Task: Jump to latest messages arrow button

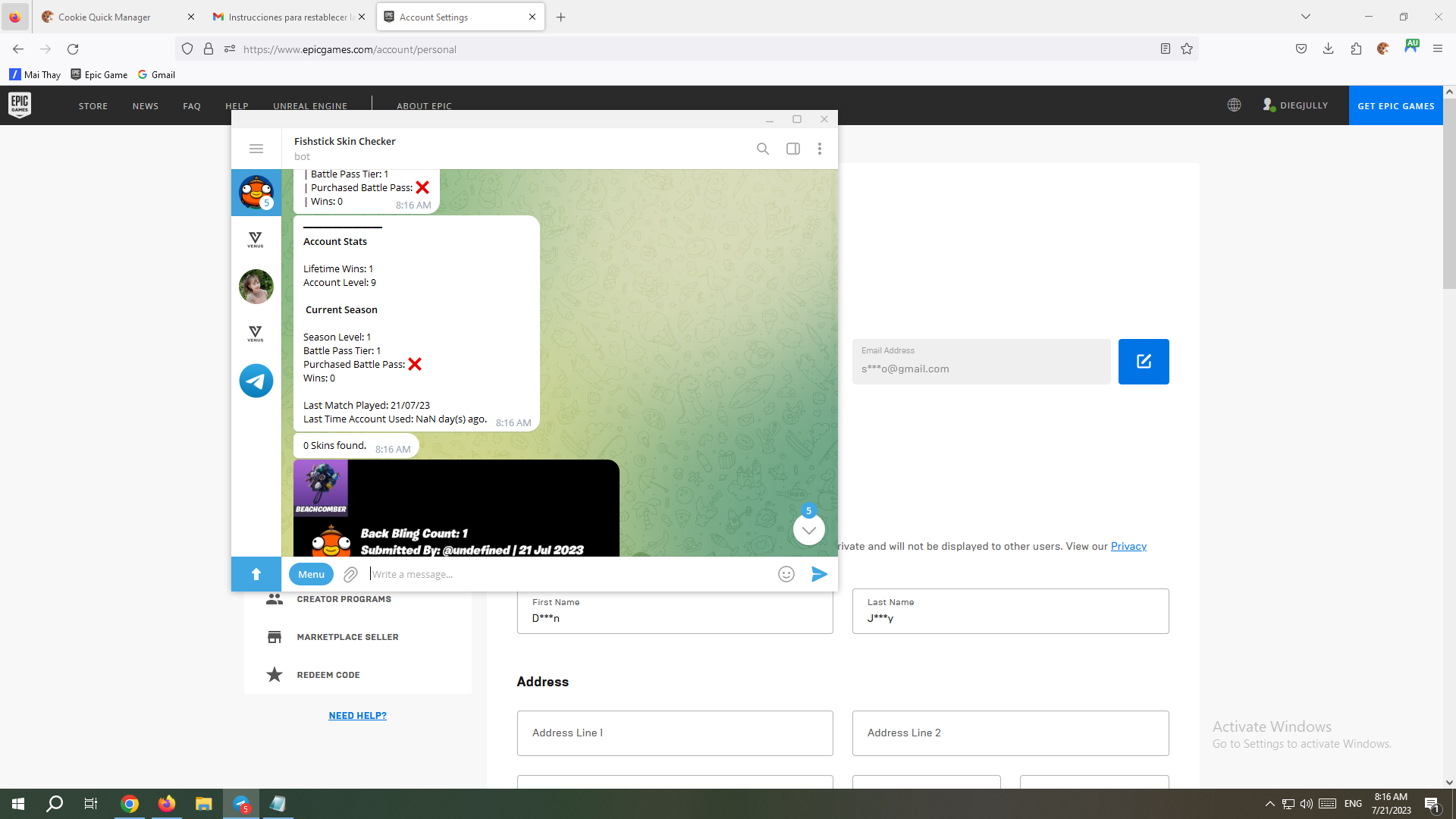Action: (809, 530)
